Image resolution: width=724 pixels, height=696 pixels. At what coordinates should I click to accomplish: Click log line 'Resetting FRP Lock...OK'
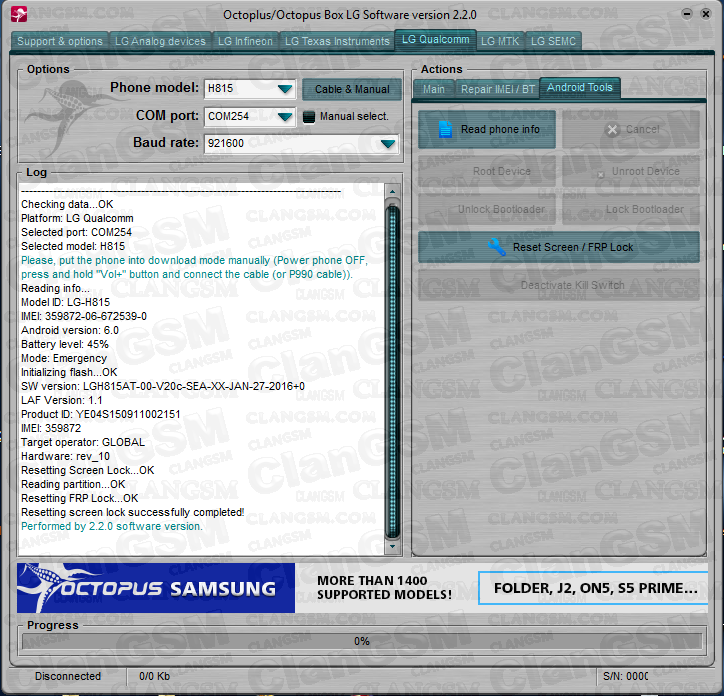pyautogui.click(x=79, y=498)
